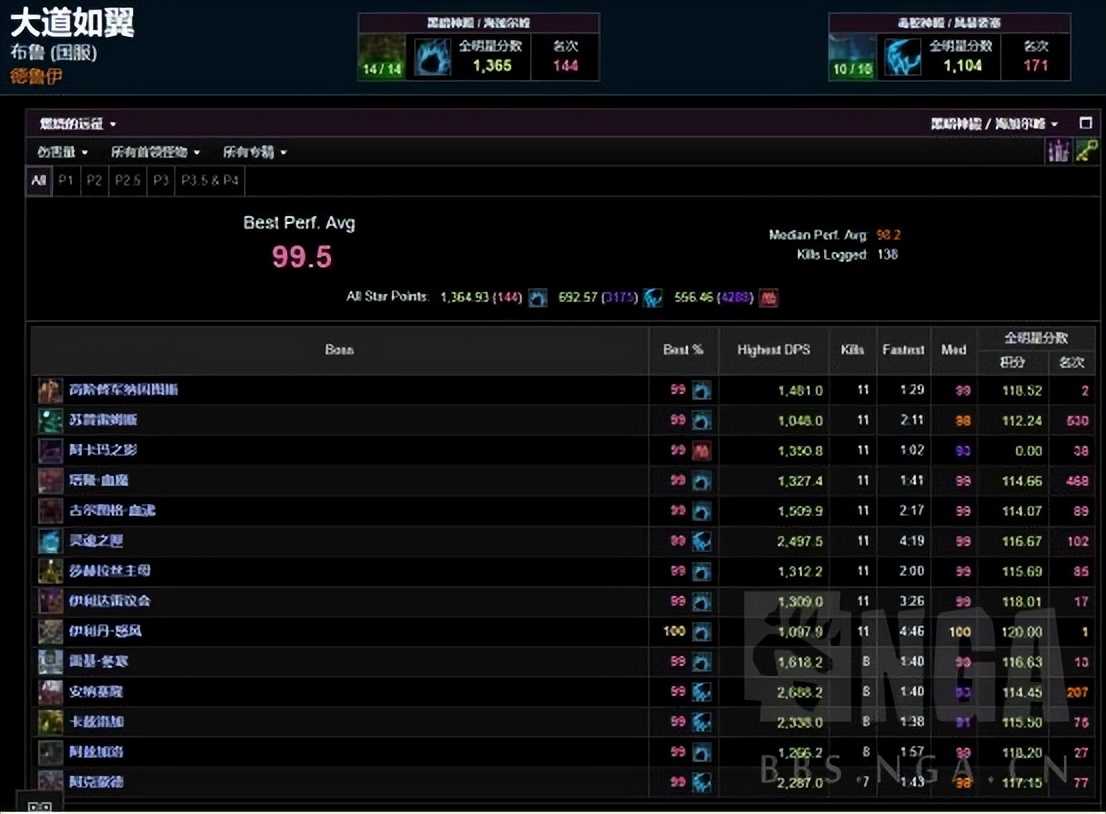Click the spec icon beside score 1,104

901,57
